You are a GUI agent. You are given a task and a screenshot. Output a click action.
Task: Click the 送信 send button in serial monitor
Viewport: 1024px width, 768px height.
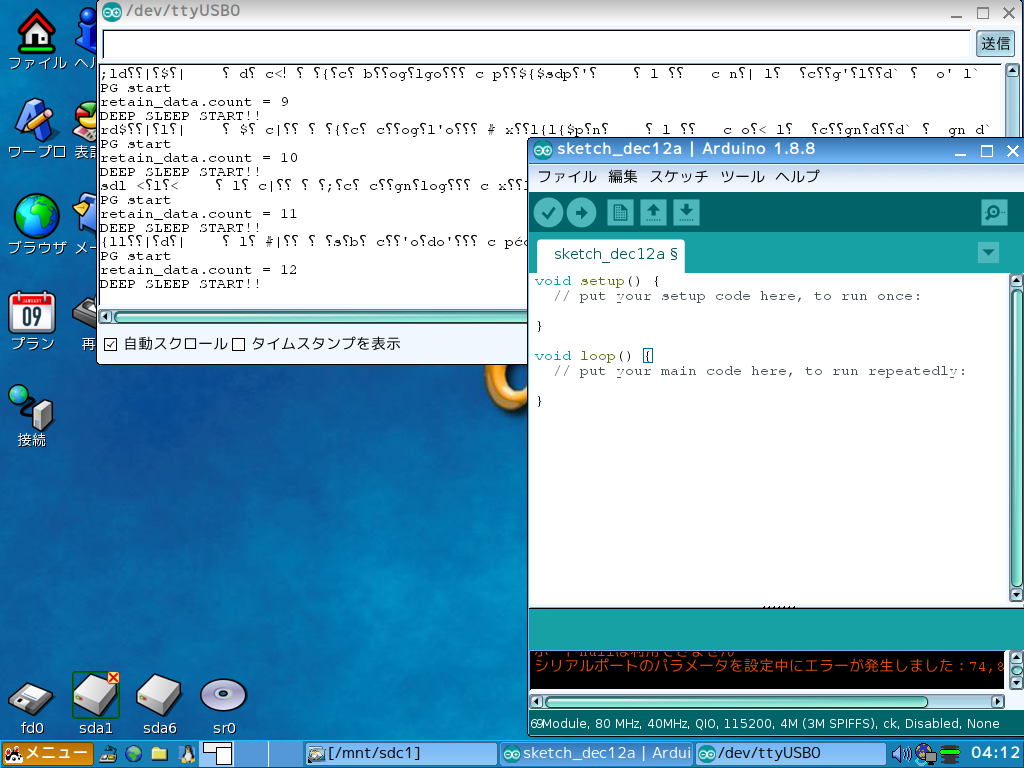point(995,44)
